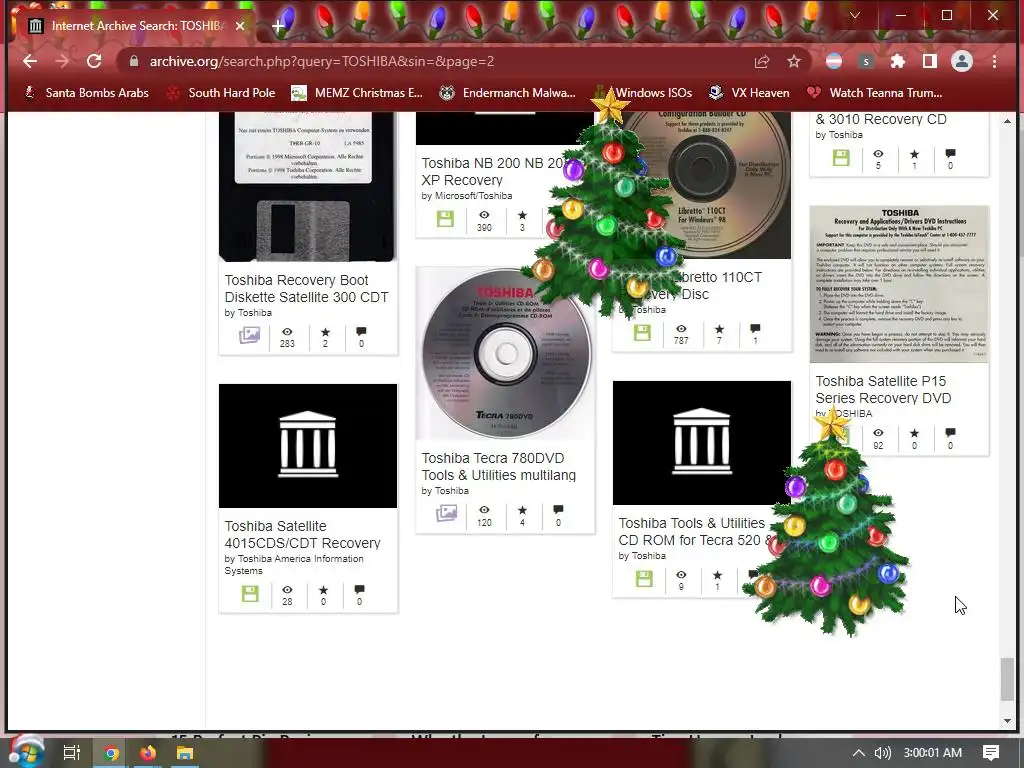Open Firefox from the taskbar
1024x768 pixels.
click(x=148, y=752)
